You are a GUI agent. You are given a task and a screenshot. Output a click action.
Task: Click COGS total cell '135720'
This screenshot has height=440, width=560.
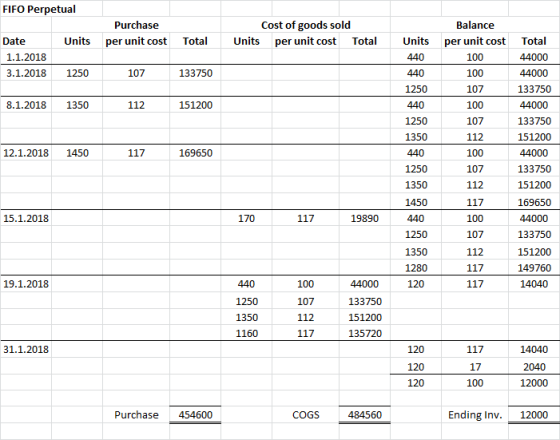365,334
